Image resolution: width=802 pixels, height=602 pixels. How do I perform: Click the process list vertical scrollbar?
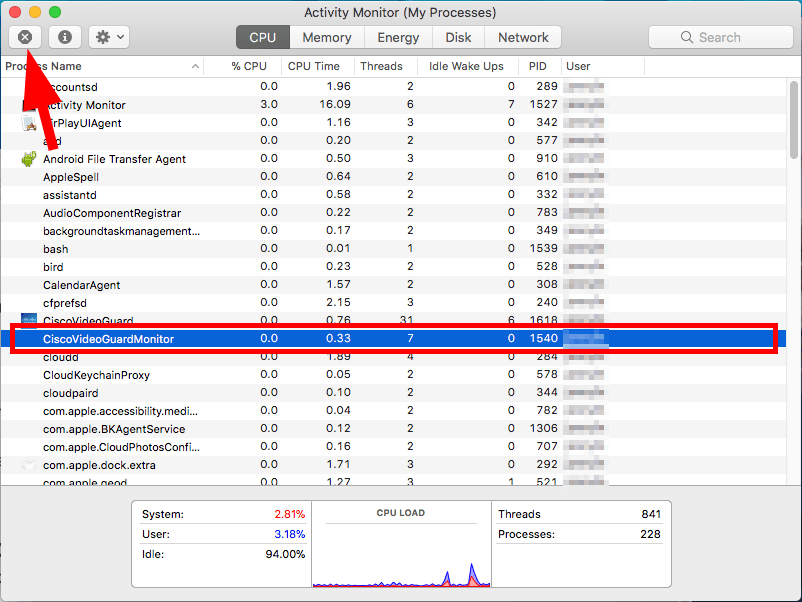tap(793, 120)
